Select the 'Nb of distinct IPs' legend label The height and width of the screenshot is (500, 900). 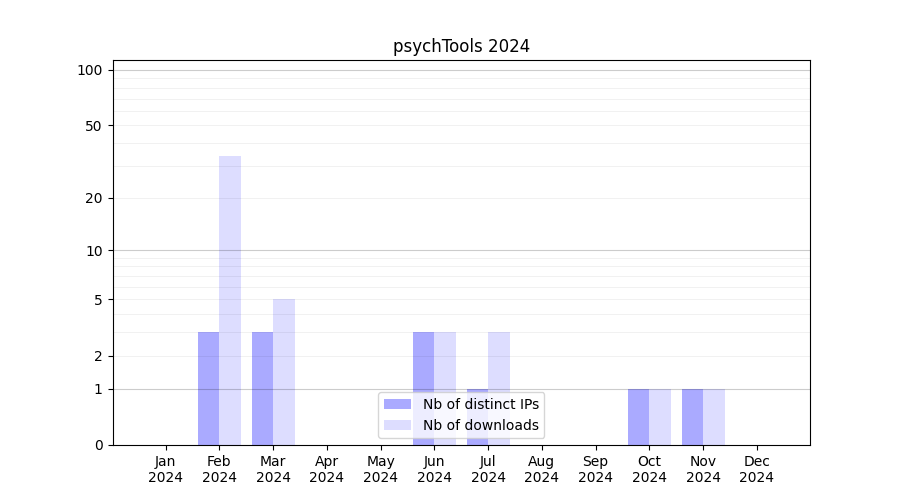pos(481,404)
